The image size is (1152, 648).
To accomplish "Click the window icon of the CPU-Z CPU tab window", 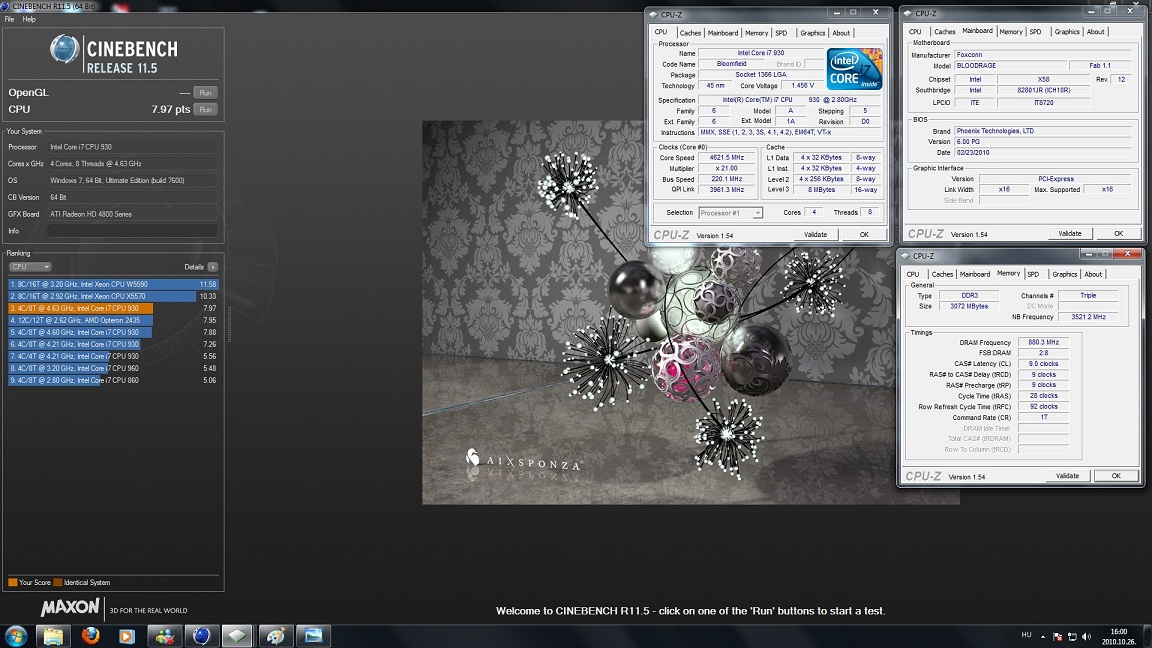I will click(653, 14).
